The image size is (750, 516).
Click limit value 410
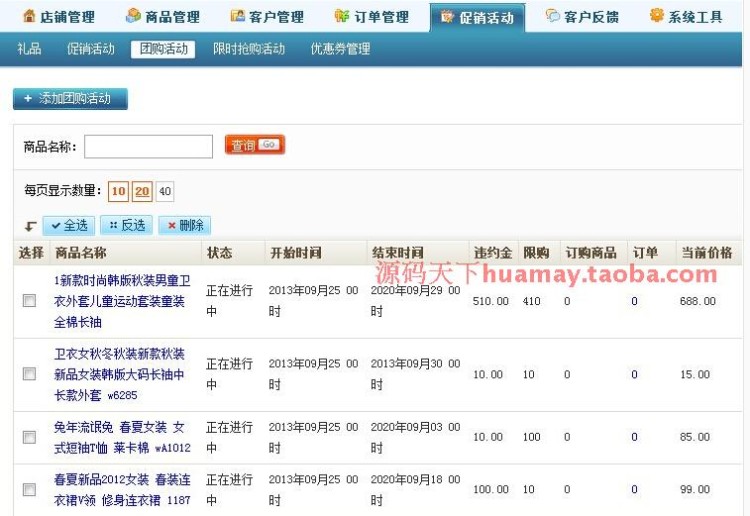tap(531, 301)
